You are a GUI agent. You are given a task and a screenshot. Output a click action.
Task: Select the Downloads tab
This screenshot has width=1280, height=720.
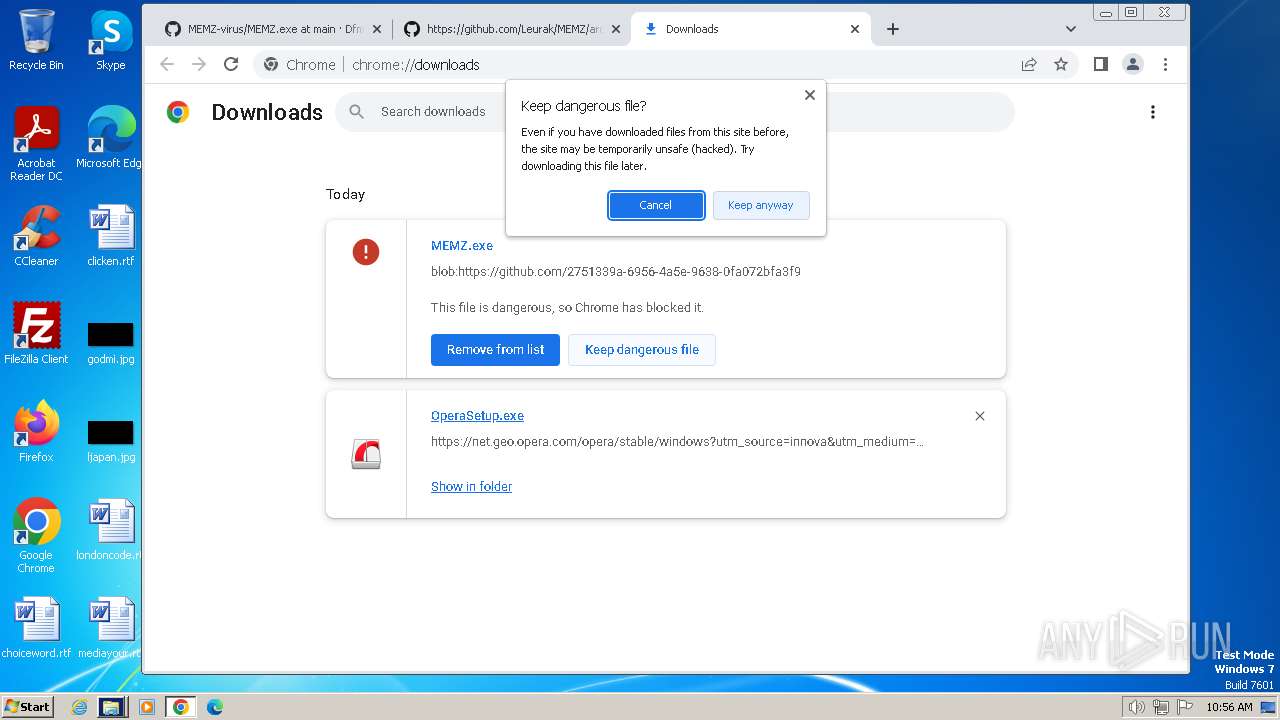[x=751, y=29]
